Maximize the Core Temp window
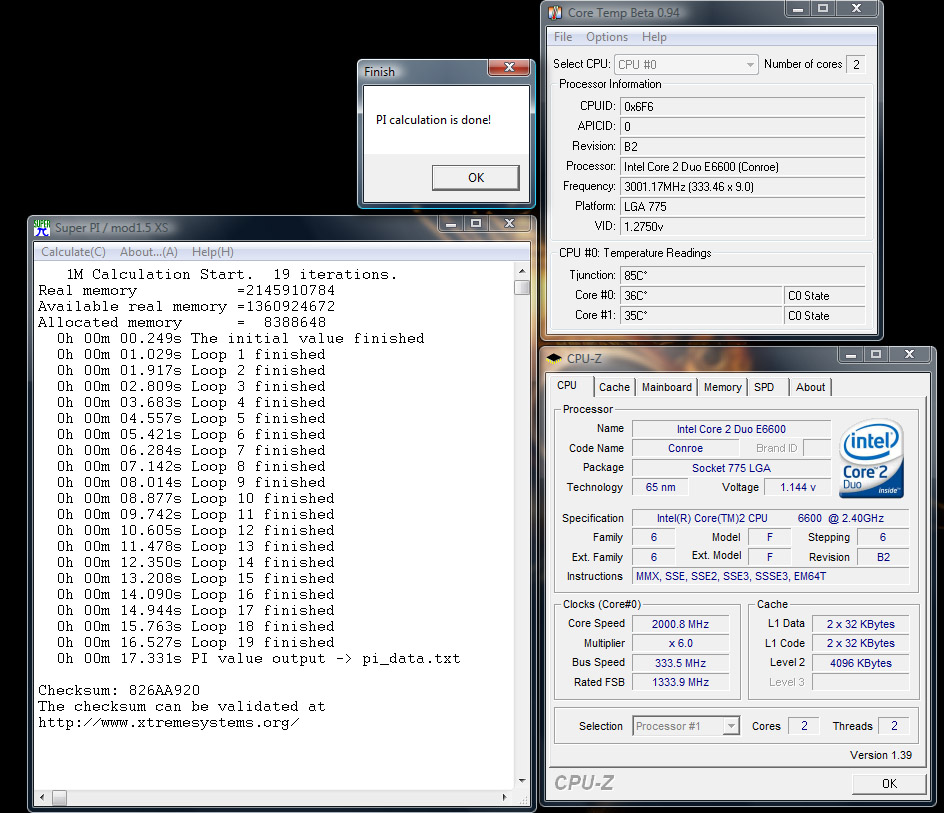The width and height of the screenshot is (944, 813). click(822, 8)
